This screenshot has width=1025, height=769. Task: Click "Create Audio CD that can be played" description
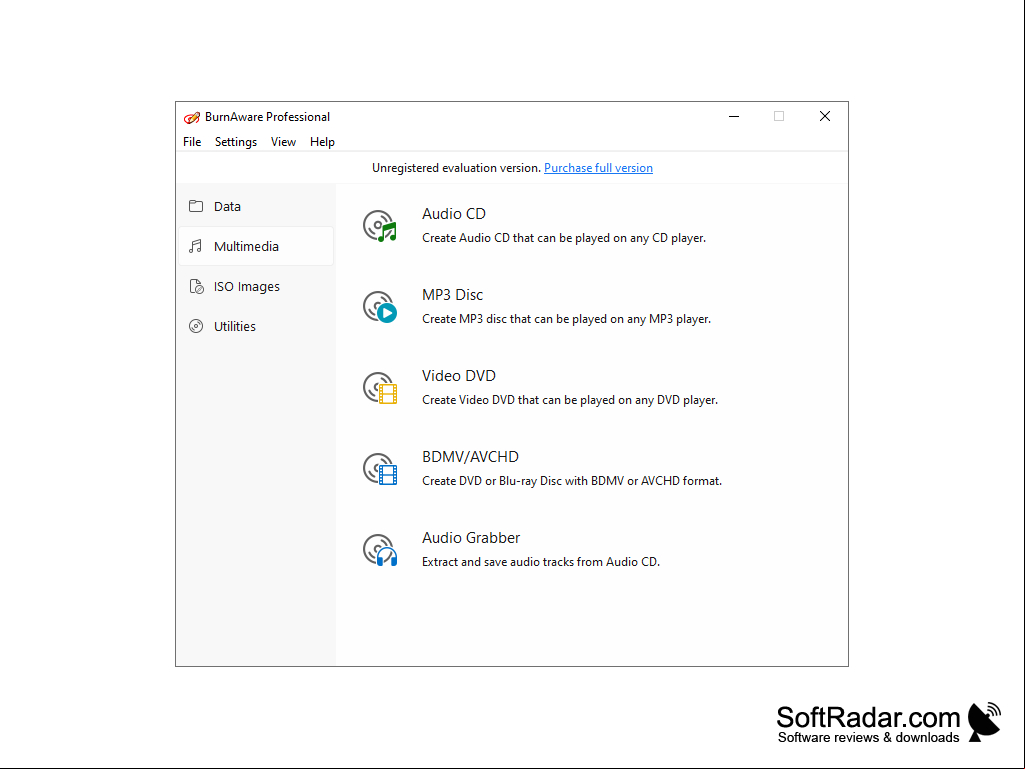(564, 238)
